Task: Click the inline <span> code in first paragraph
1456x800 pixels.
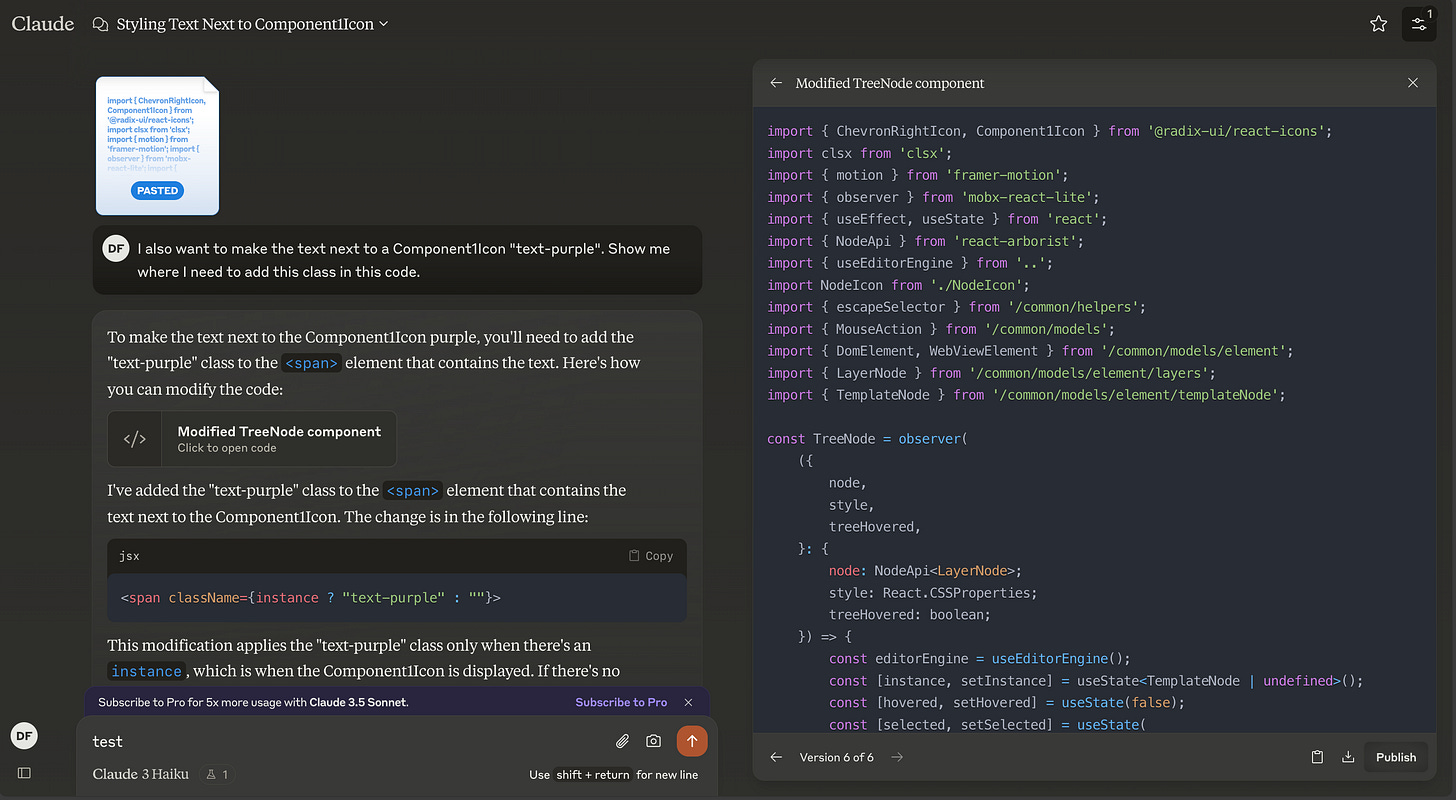Action: coord(311,363)
